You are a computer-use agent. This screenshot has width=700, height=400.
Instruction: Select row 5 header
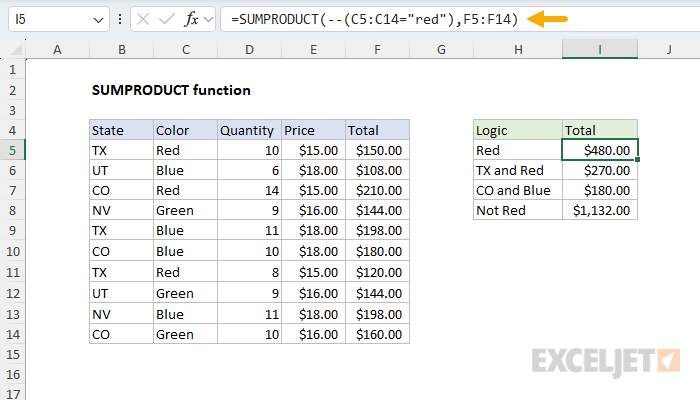point(12,150)
